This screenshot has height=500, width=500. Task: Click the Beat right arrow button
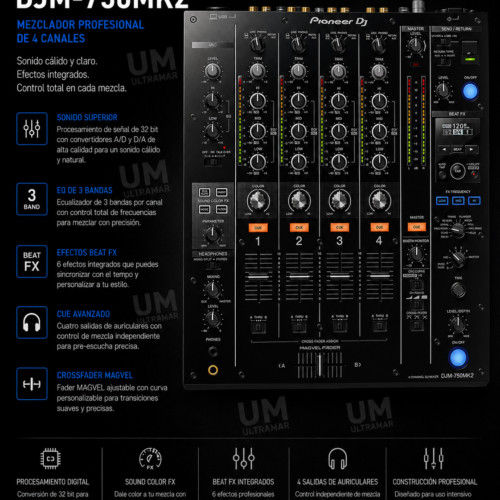[471, 149]
